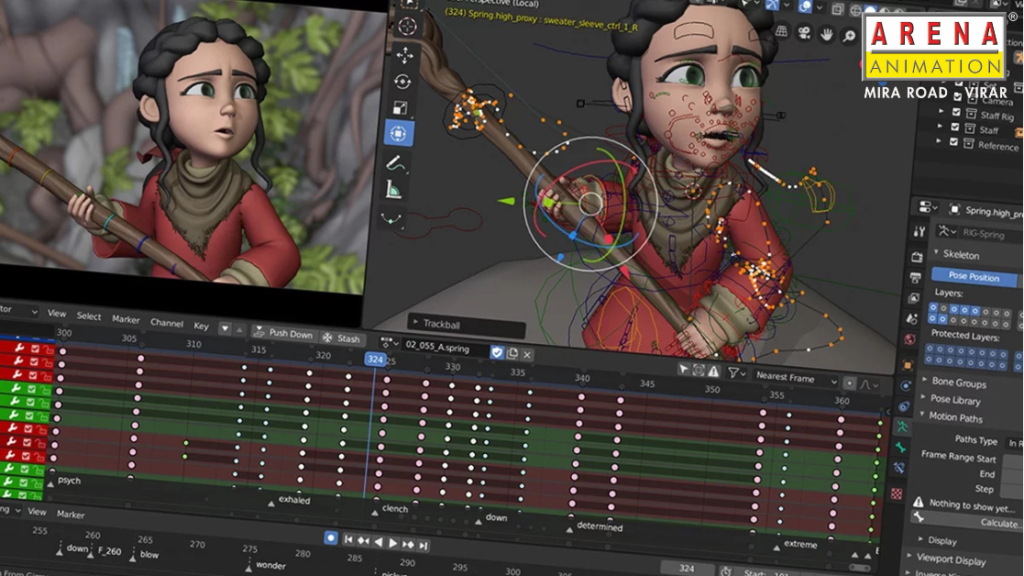The width and height of the screenshot is (1024, 576).
Task: Open the Output properties tab icon
Action: coord(915,278)
